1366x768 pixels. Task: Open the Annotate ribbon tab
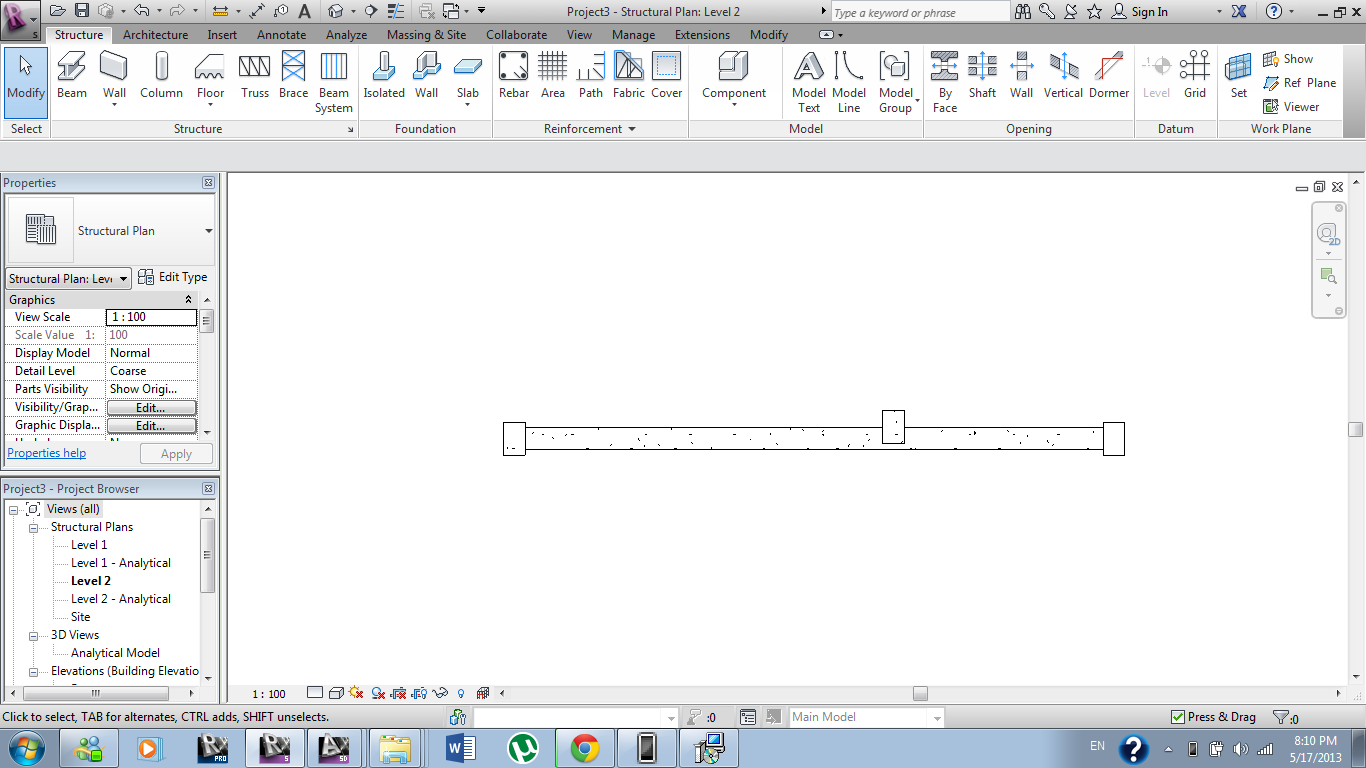coord(281,35)
